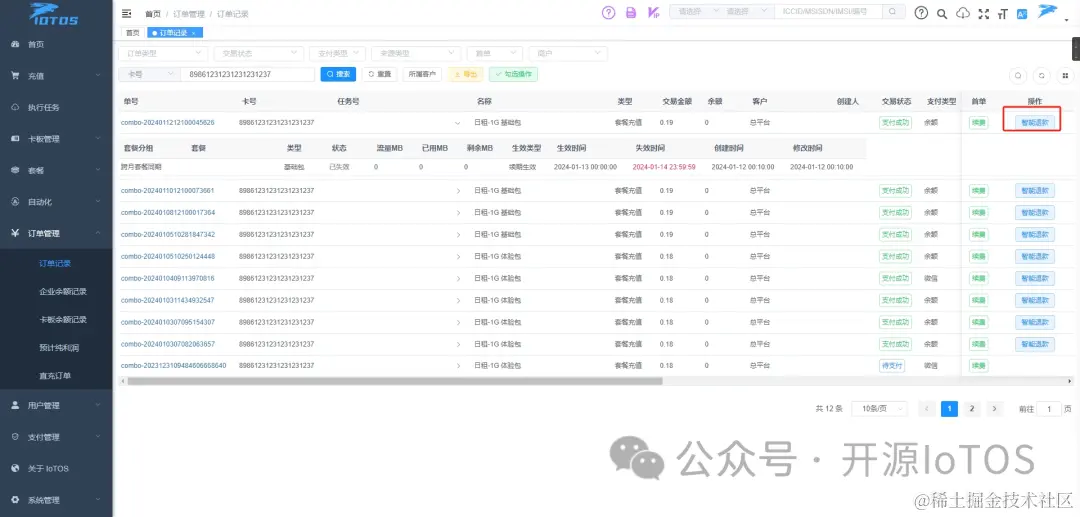The width and height of the screenshot is (1080, 517).
Task: Click the cloud download icon
Action: click(964, 13)
